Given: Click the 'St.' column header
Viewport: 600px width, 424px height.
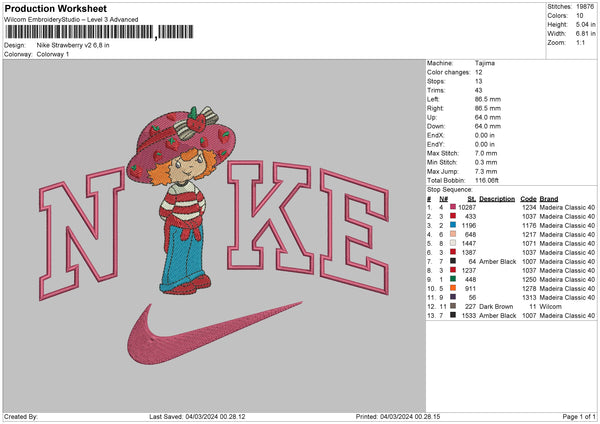Looking at the screenshot, I should pos(472,199).
